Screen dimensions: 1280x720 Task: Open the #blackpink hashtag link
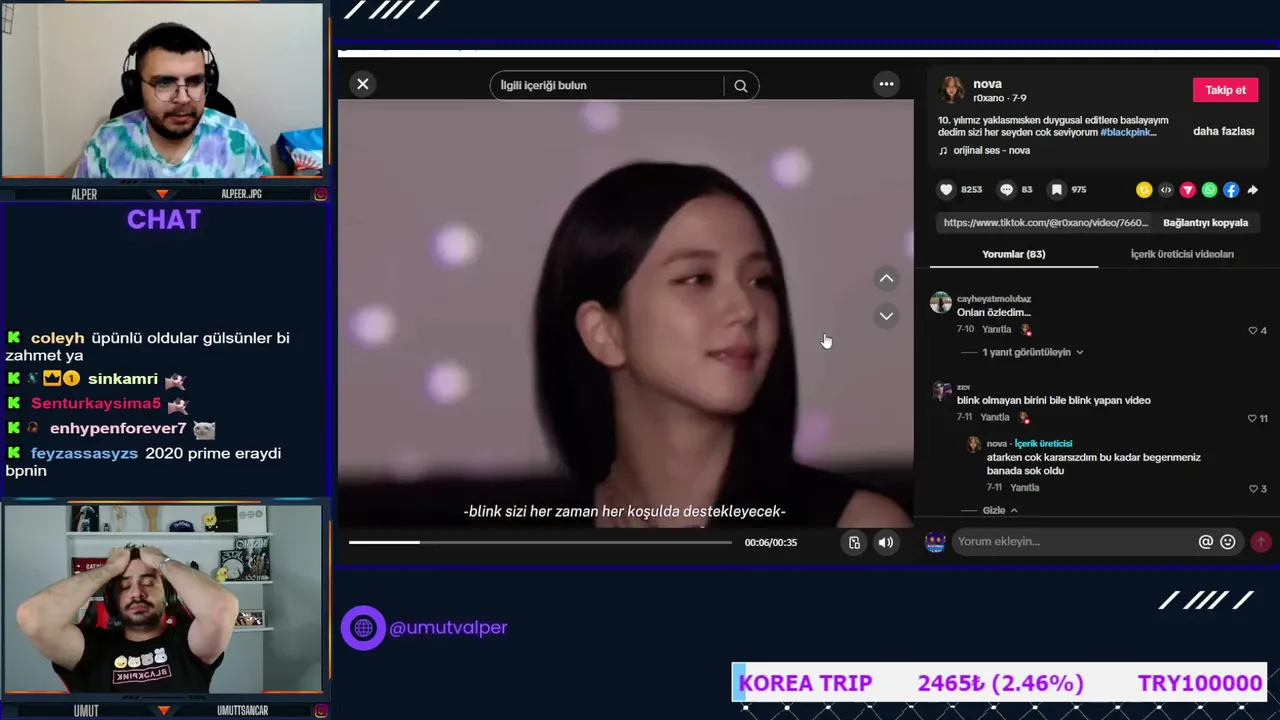1128,132
